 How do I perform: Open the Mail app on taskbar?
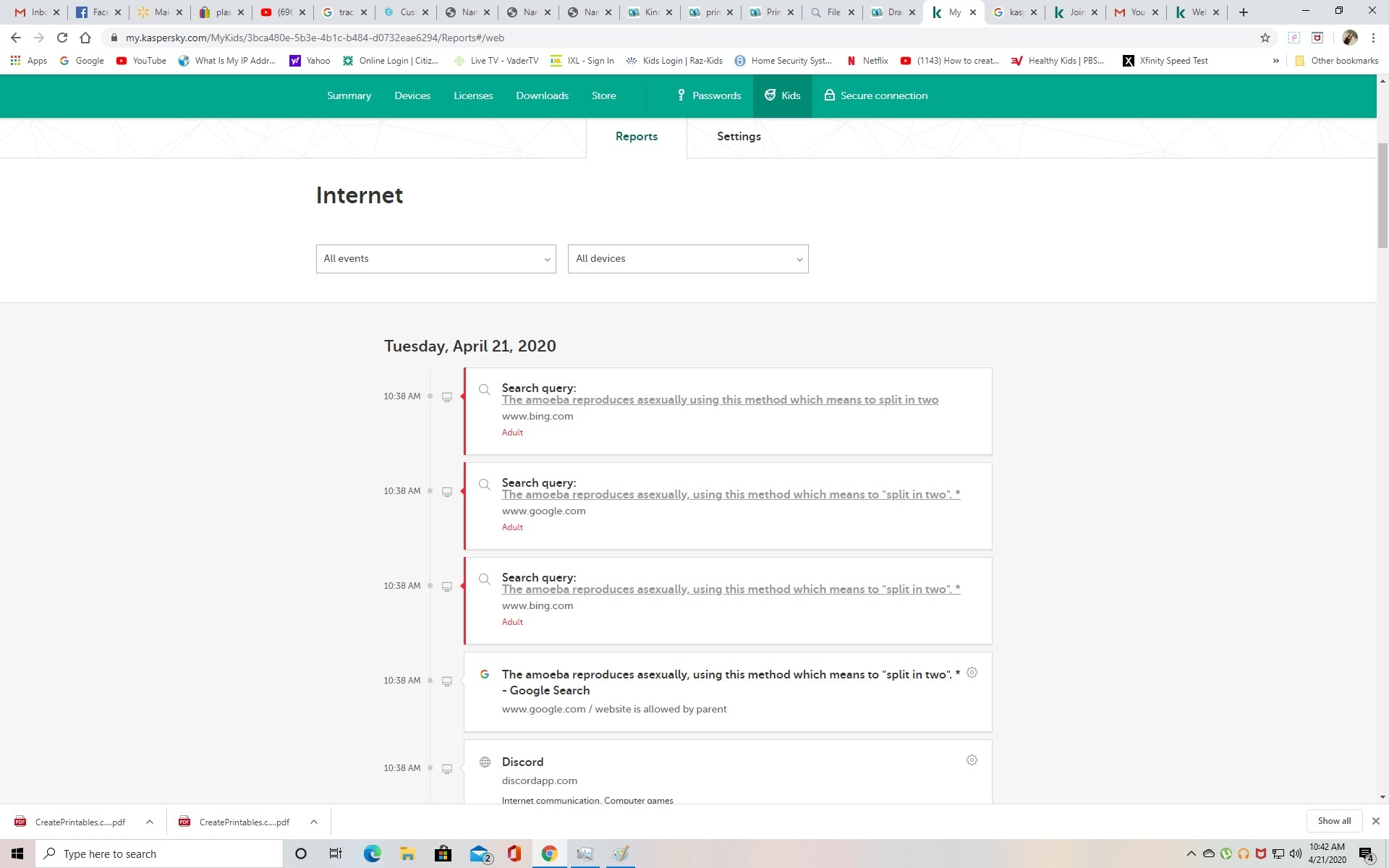(480, 854)
